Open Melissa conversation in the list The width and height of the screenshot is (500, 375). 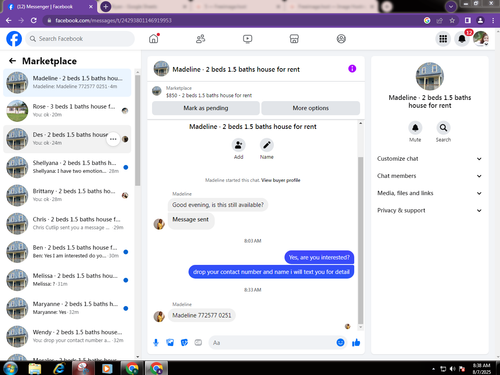pyautogui.click(x=67, y=280)
